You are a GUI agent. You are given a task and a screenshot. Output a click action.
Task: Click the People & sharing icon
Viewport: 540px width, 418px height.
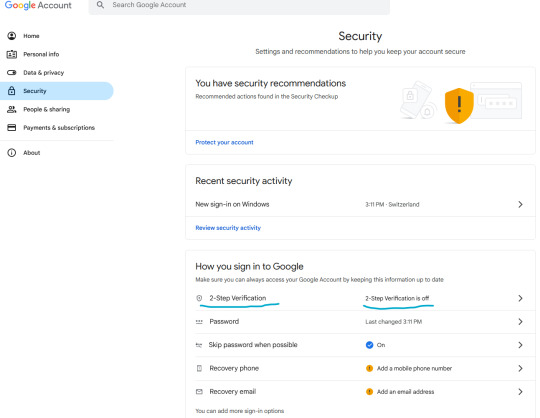tap(12, 109)
